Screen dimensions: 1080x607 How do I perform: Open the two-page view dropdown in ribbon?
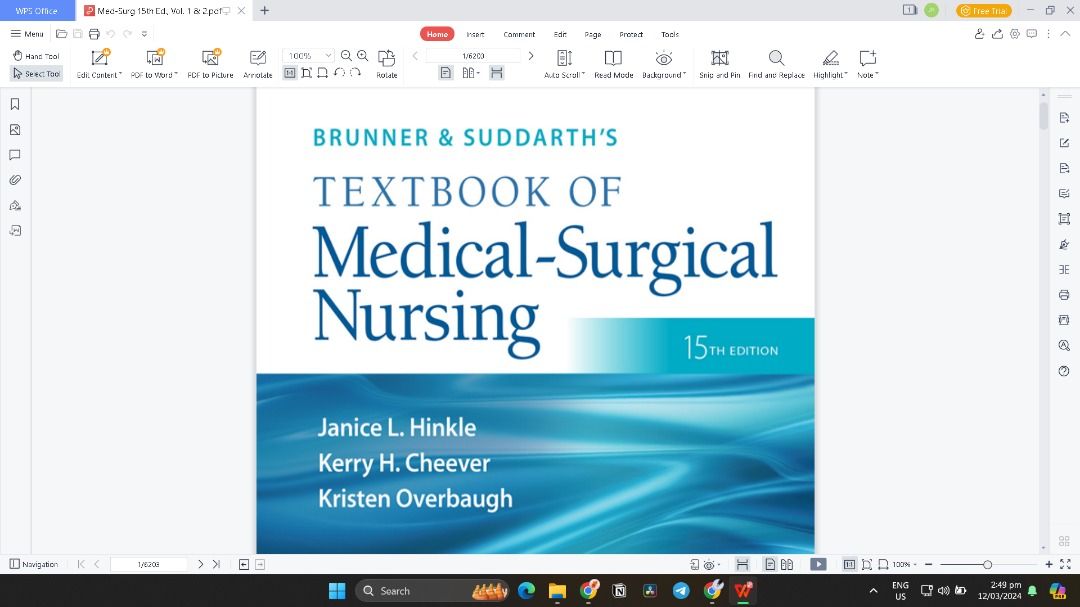tap(471, 73)
